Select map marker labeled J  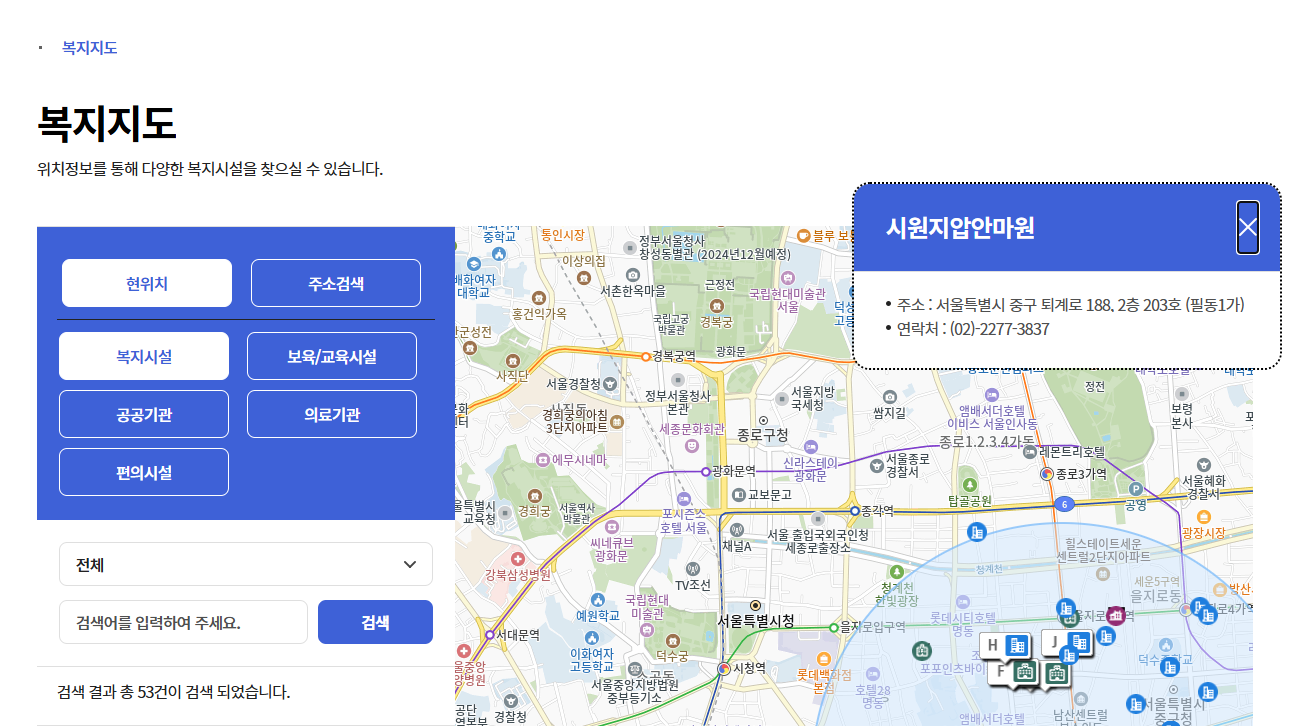tap(1066, 641)
